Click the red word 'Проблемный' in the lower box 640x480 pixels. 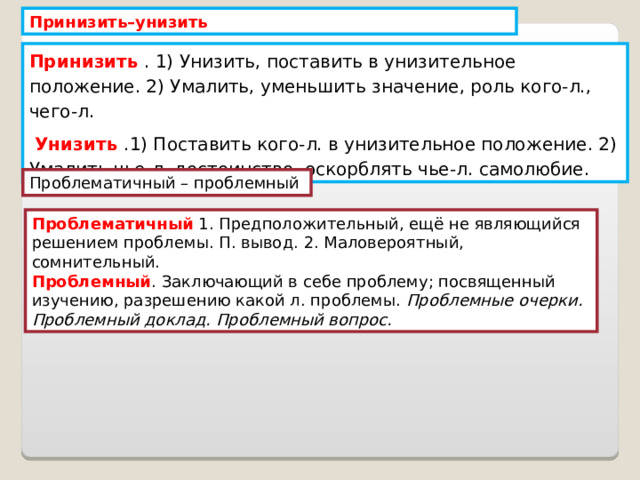pos(91,282)
